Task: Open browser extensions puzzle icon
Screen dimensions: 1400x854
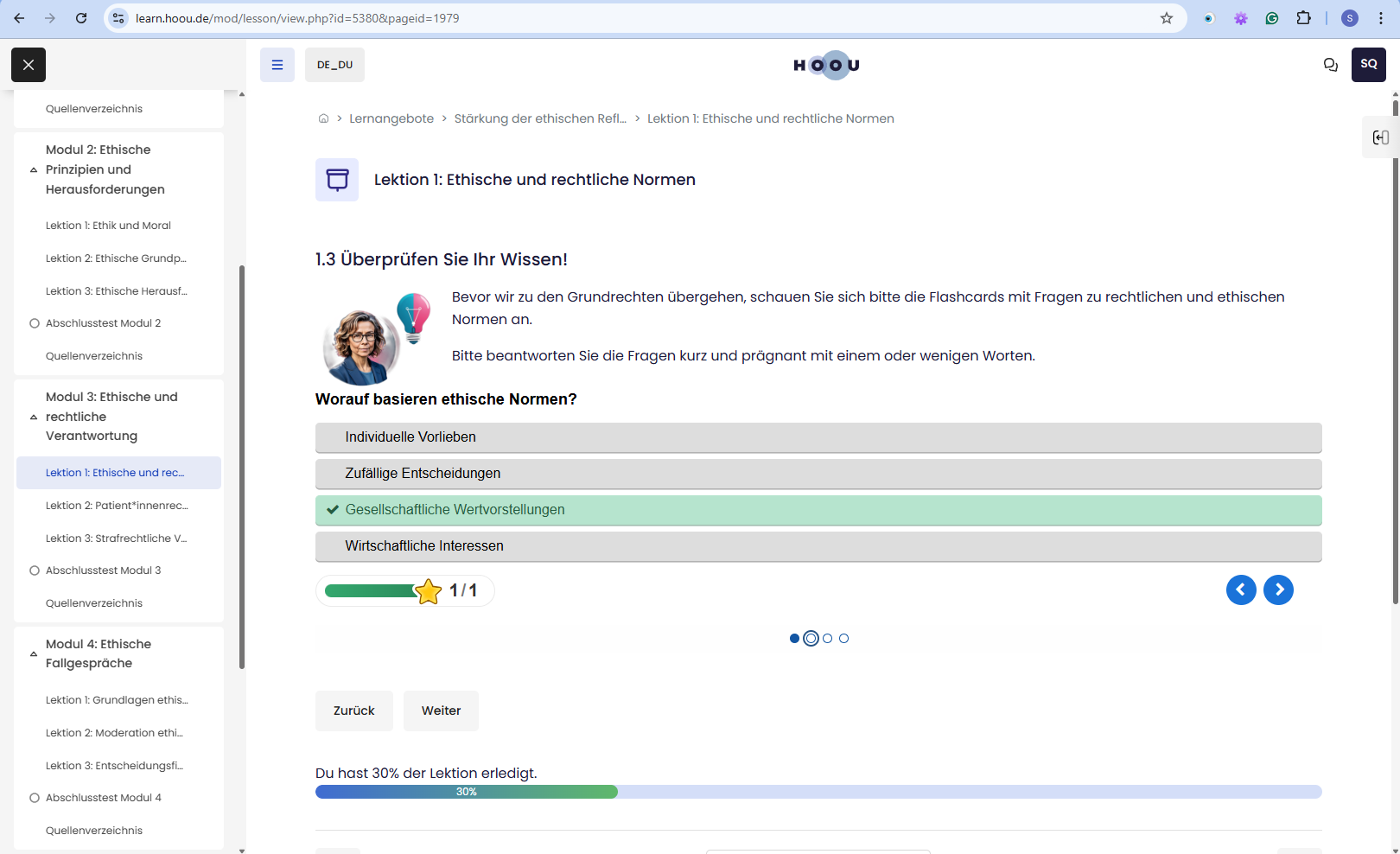Action: 1303,18
